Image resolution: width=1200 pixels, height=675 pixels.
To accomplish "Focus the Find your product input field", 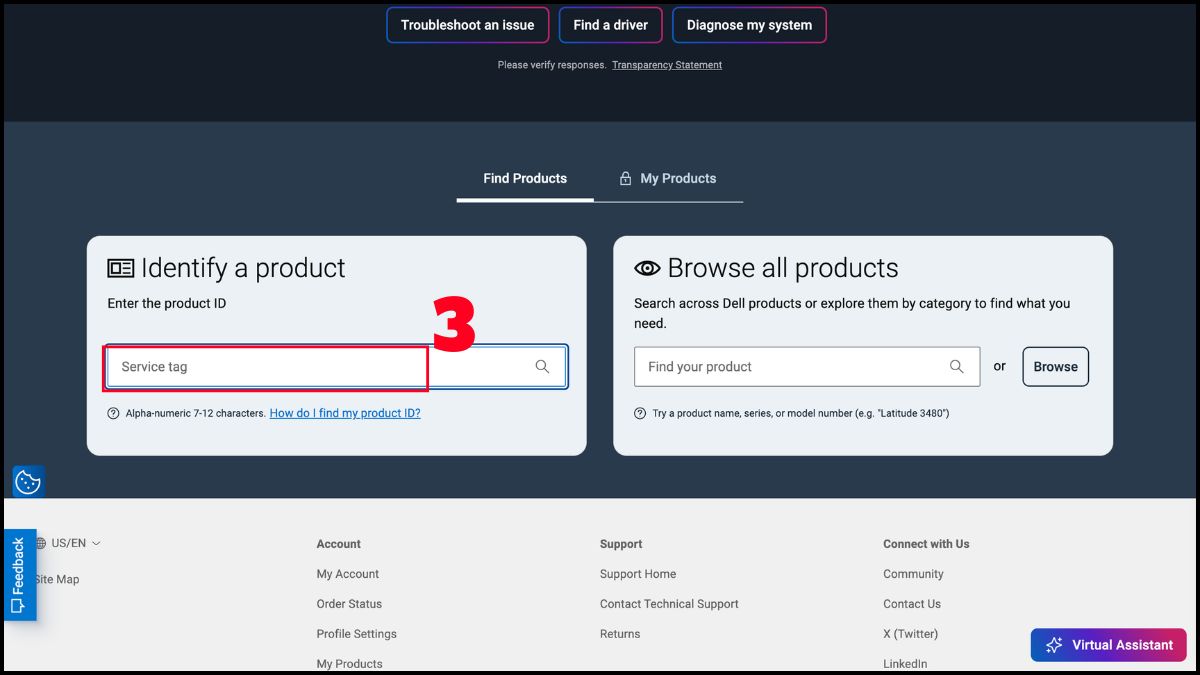I will point(807,367).
